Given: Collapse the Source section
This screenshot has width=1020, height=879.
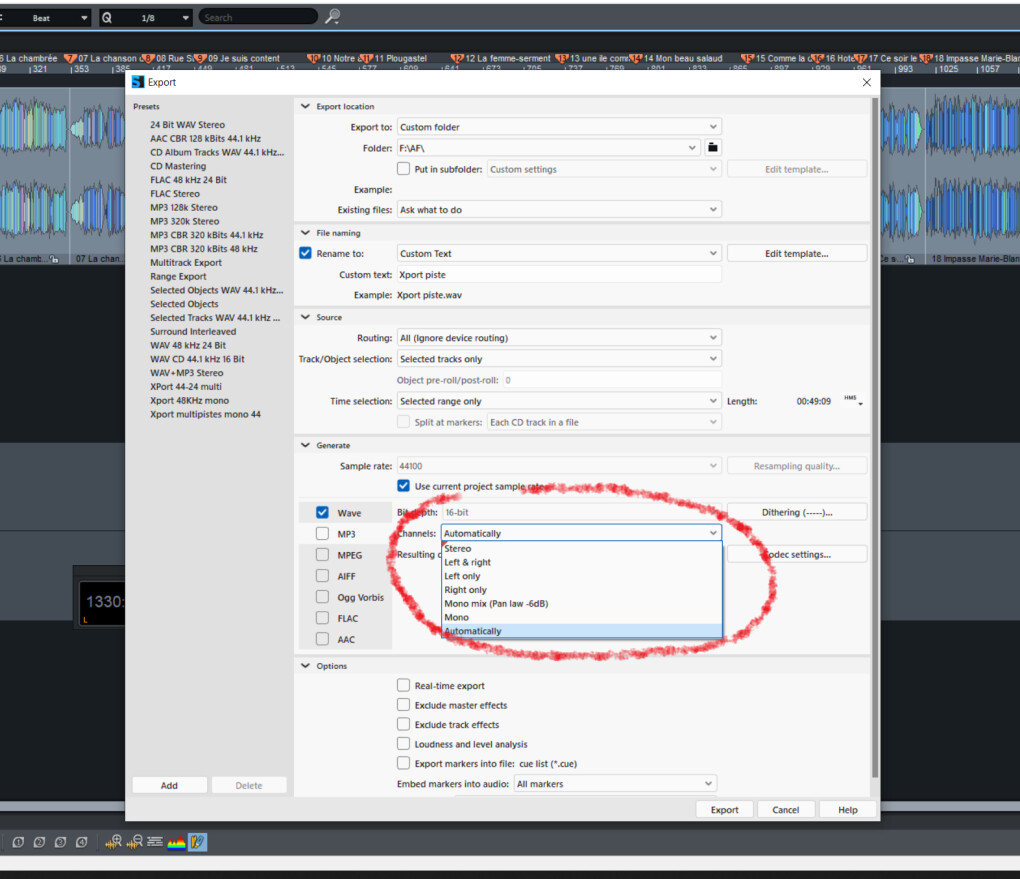Looking at the screenshot, I should [305, 317].
